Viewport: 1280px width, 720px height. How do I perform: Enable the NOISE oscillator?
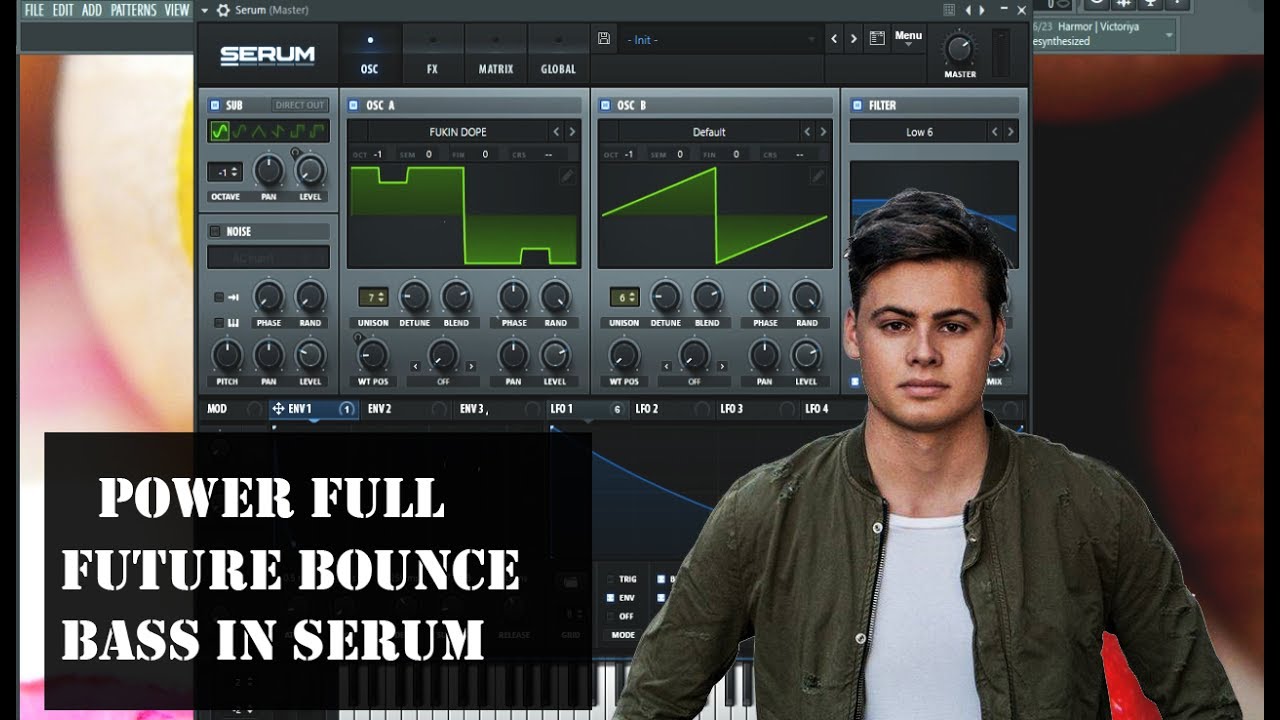(x=214, y=231)
